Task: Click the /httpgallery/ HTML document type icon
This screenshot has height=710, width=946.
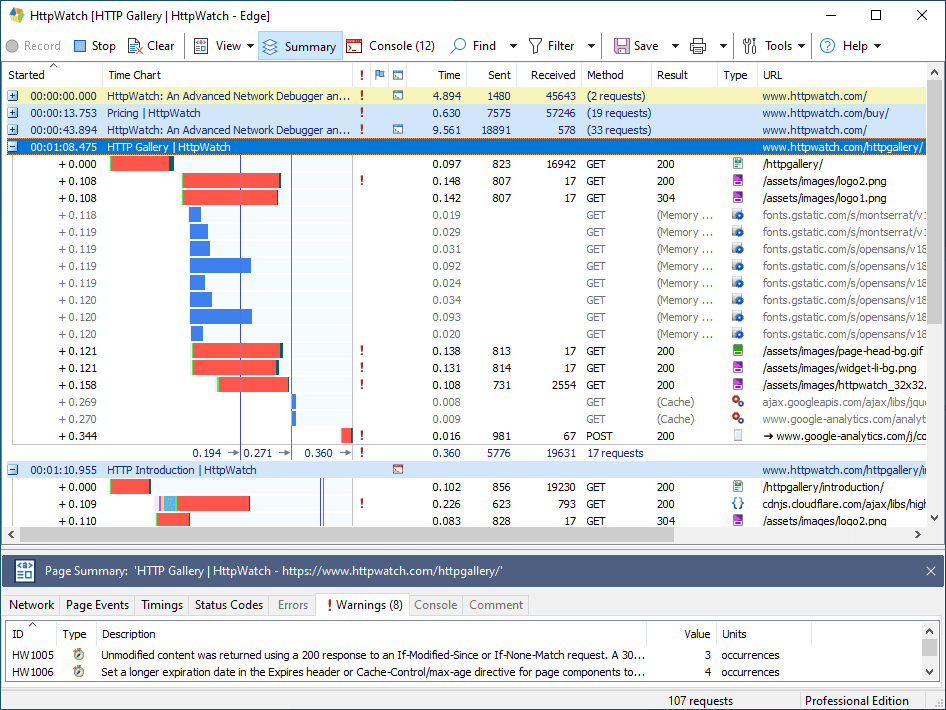Action: [x=737, y=163]
